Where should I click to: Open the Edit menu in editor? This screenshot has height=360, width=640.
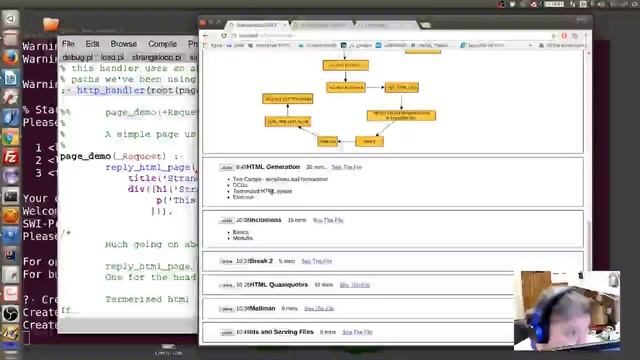pyautogui.click(x=92, y=44)
